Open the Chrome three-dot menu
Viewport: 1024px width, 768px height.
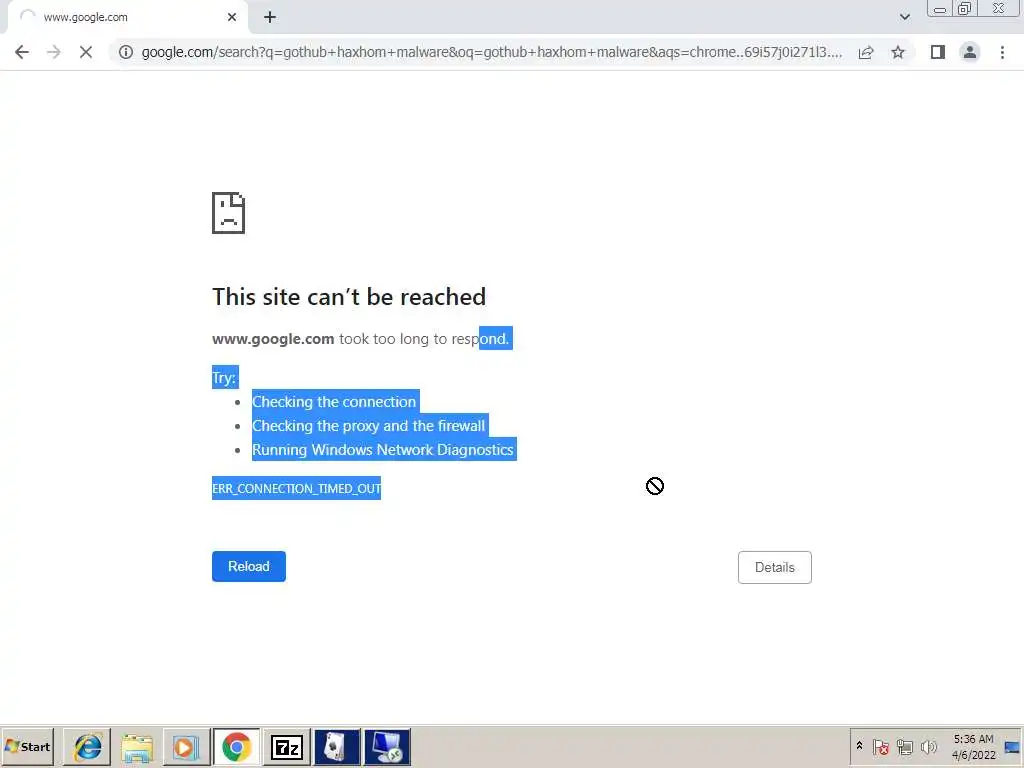pos(1002,52)
